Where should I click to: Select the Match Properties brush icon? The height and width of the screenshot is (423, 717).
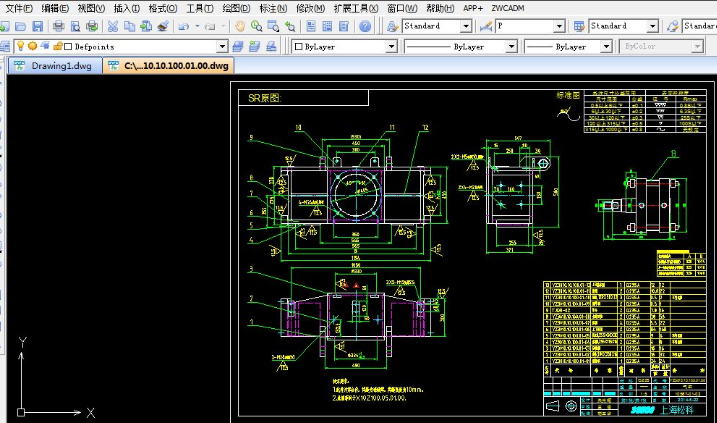pos(163,26)
